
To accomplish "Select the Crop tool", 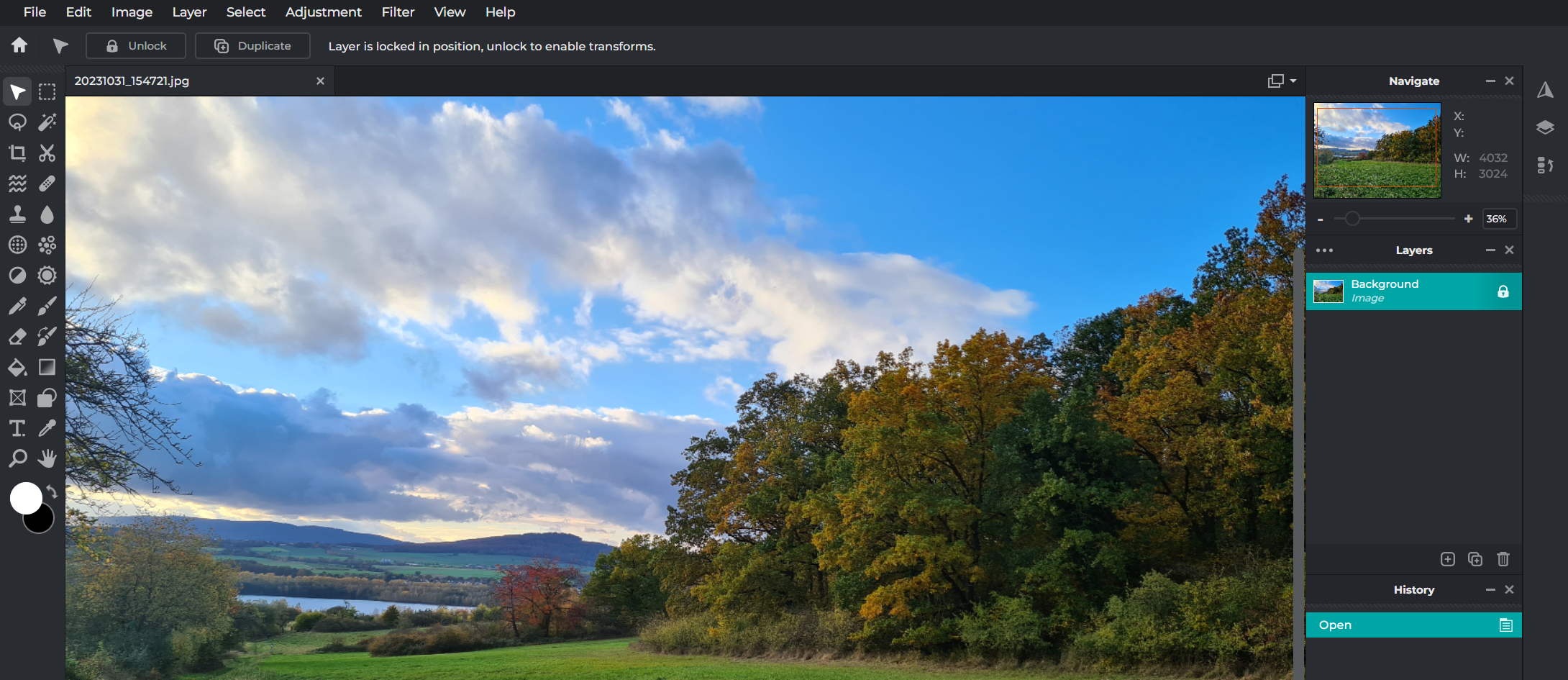I will point(17,153).
